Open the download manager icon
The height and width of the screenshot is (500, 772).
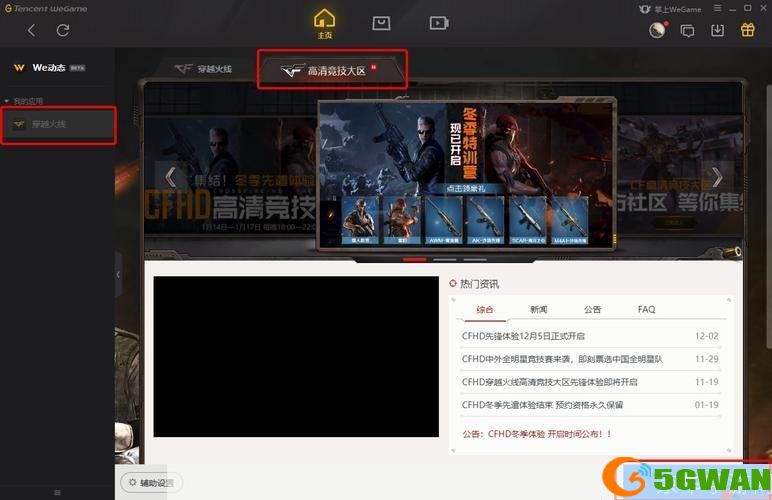[x=717, y=31]
